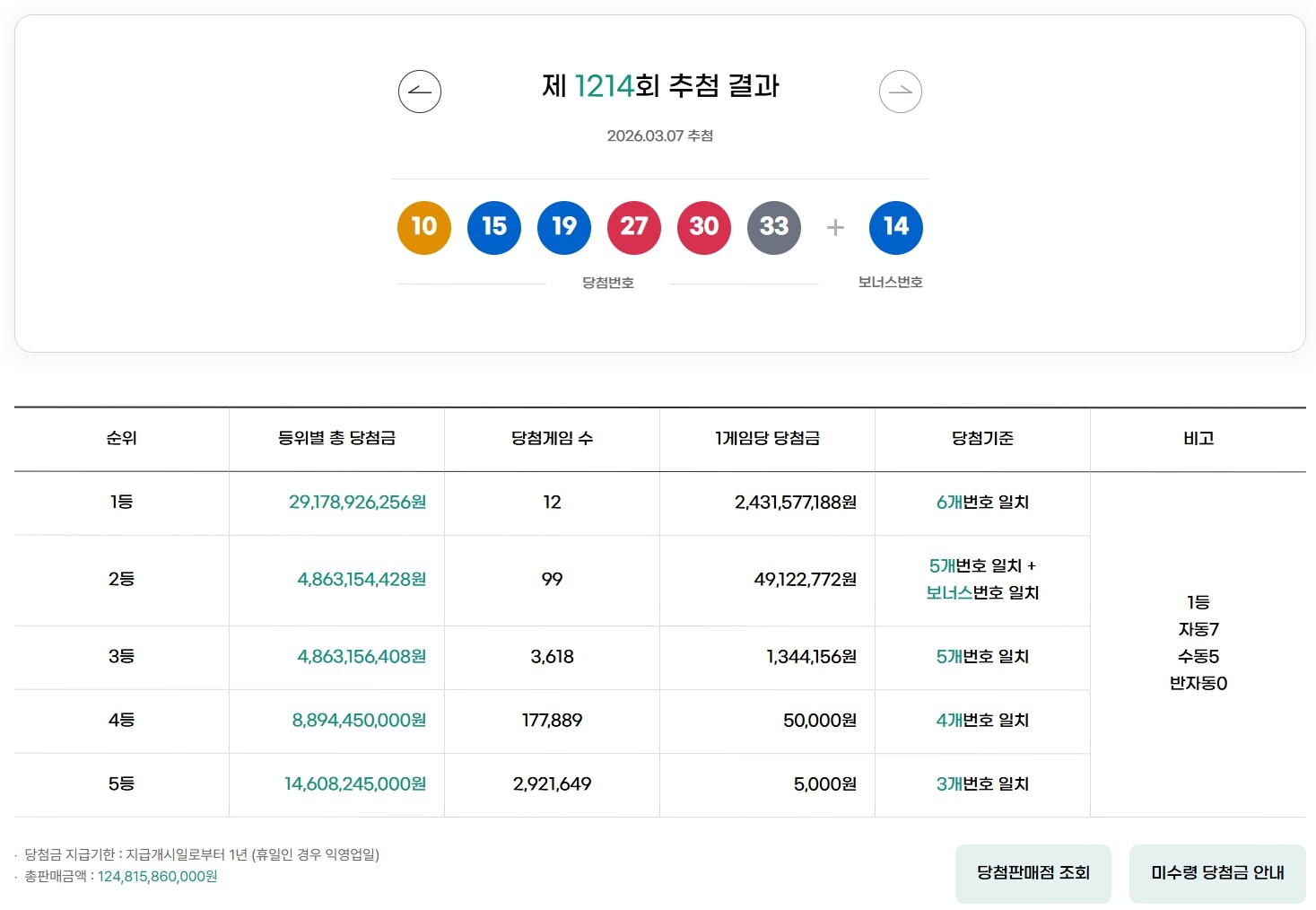Click the red ball numbered 30
1316x910 pixels.
(x=703, y=228)
